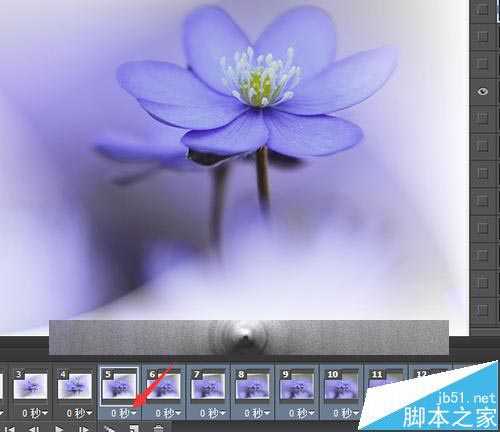Open frame 6 delay time dropdown

(168, 413)
